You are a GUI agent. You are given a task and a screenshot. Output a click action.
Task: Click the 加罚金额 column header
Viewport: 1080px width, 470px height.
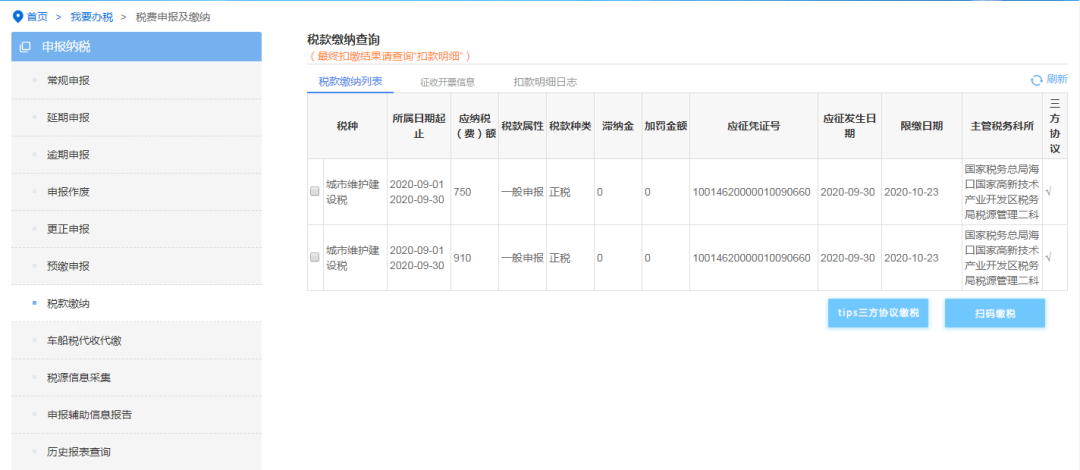(665, 126)
